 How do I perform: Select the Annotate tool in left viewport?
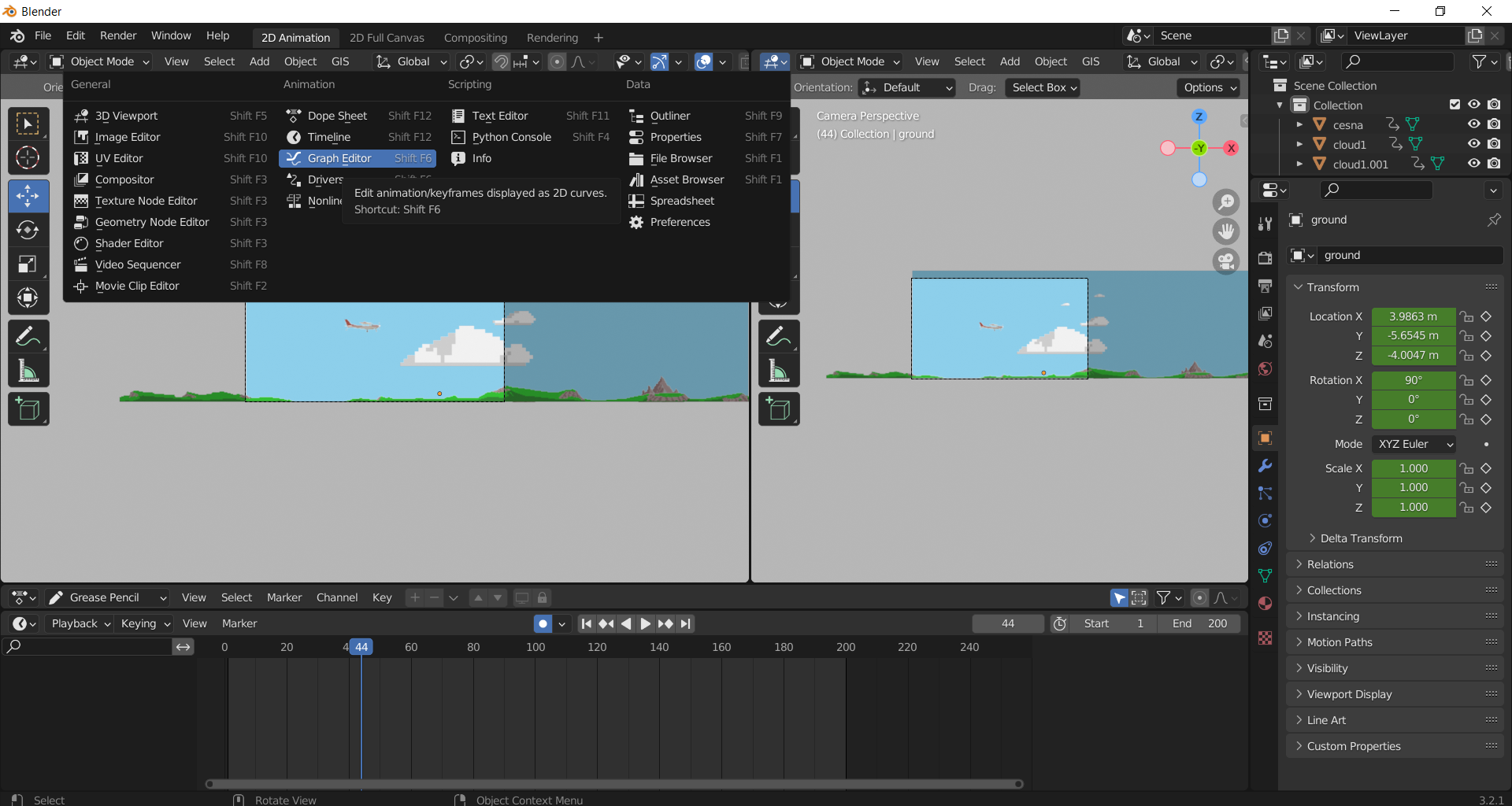28,336
